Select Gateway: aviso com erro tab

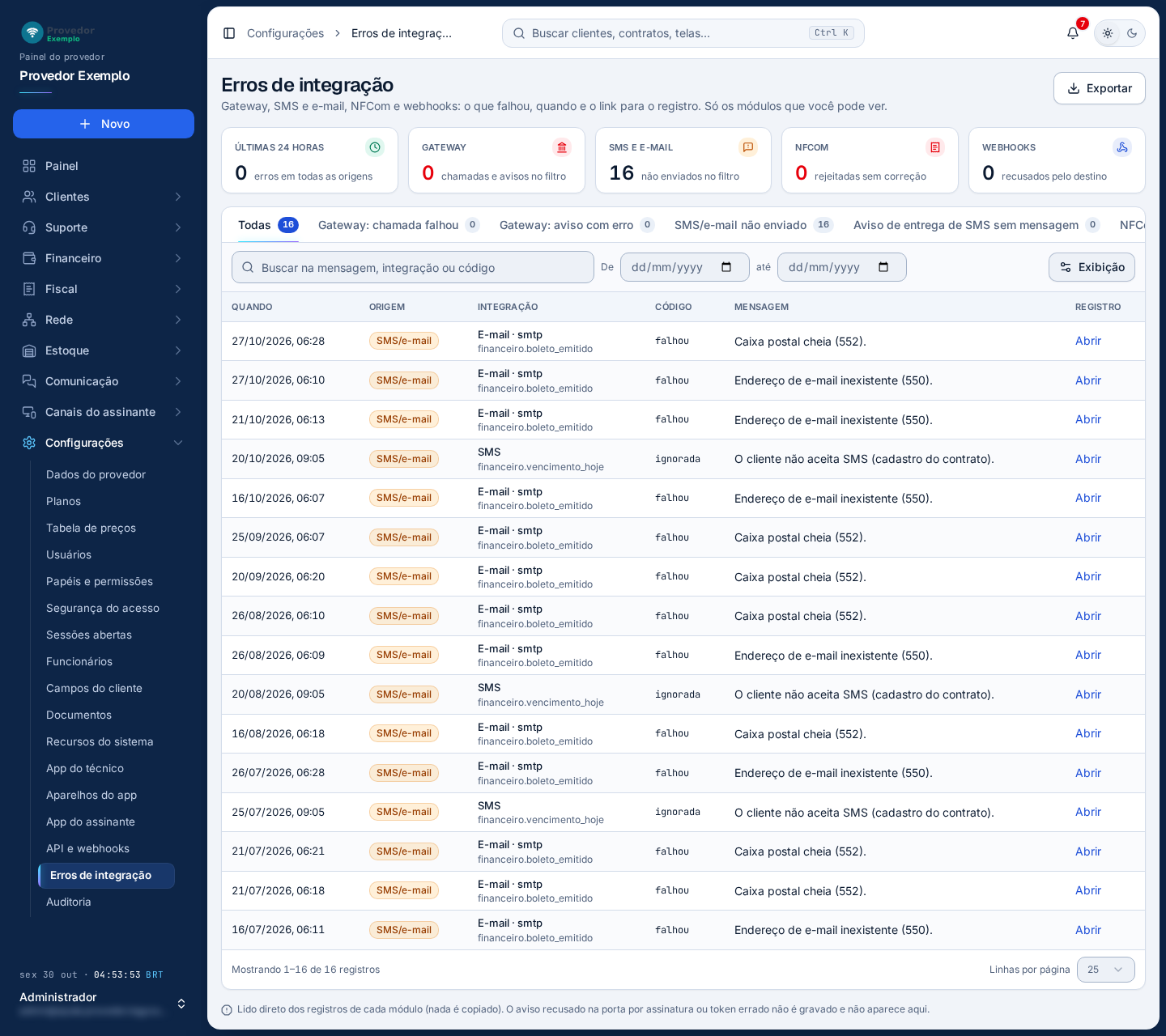pyautogui.click(x=577, y=225)
